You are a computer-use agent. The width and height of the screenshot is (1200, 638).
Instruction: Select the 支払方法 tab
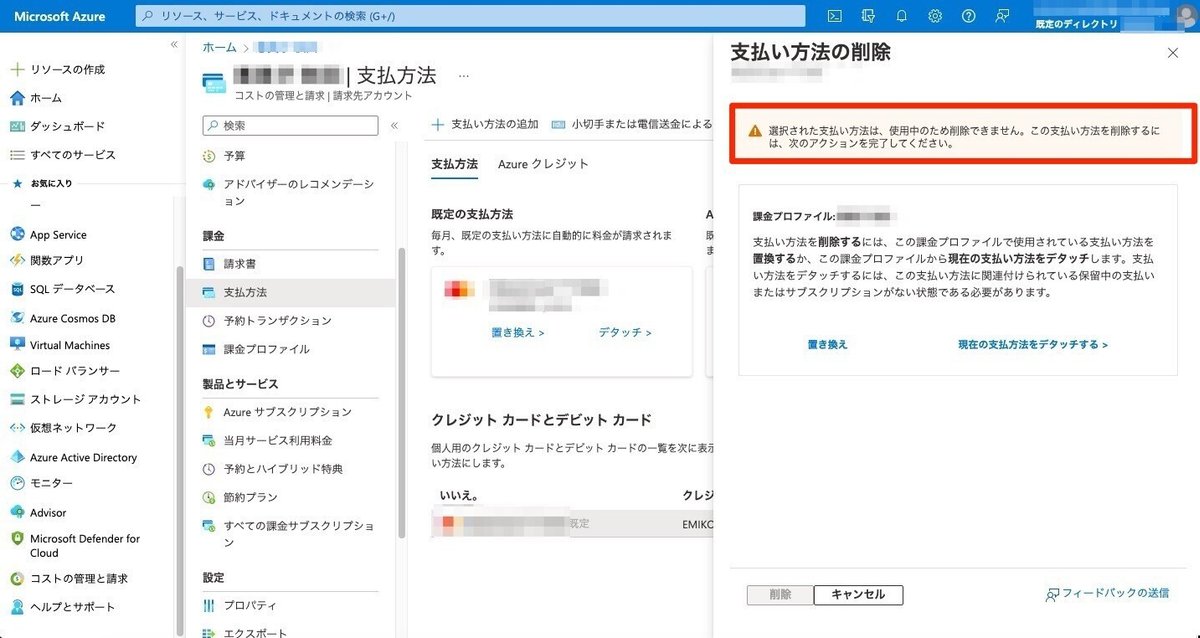(454, 164)
